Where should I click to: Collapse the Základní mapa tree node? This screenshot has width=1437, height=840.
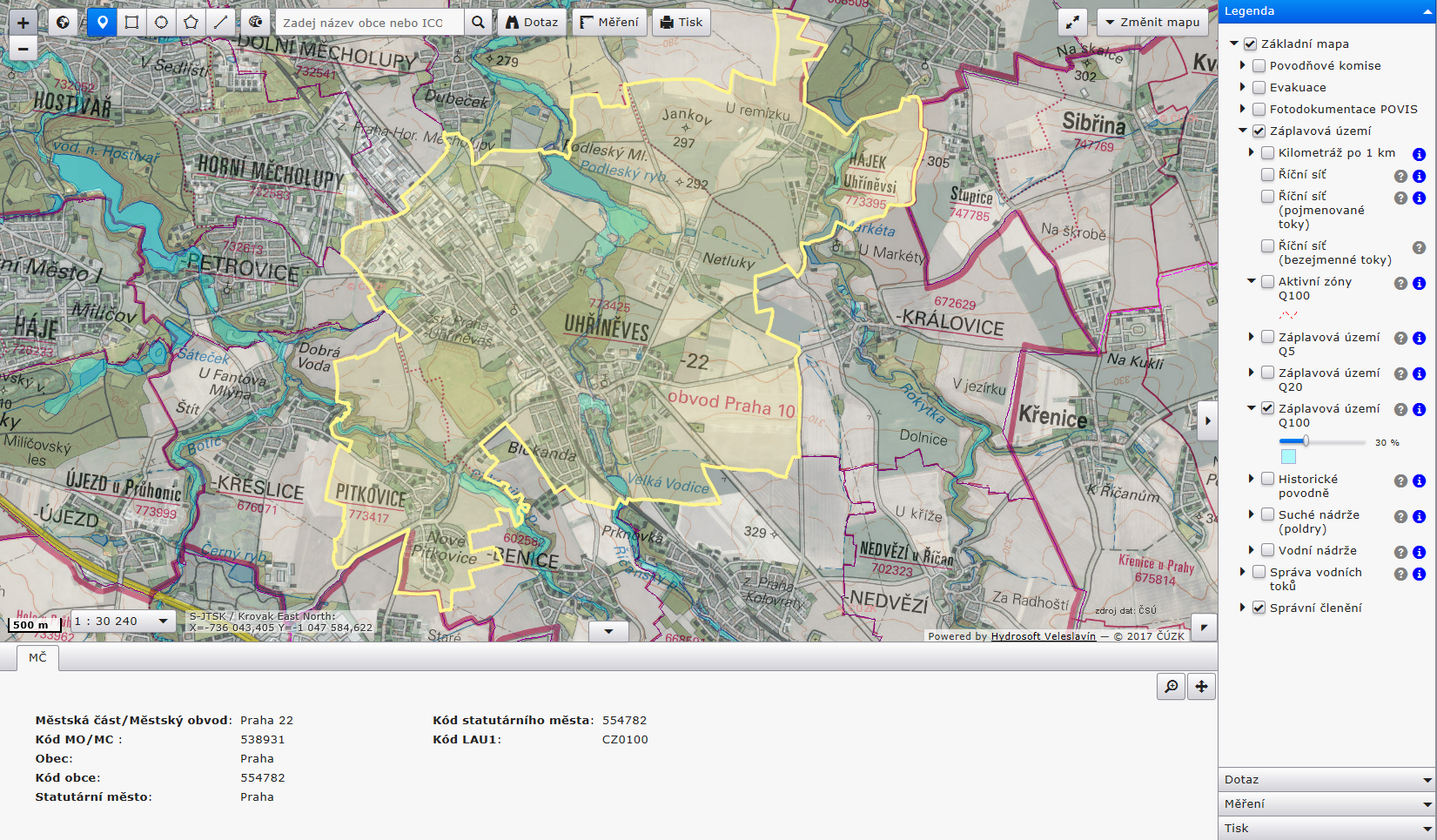tap(1234, 44)
